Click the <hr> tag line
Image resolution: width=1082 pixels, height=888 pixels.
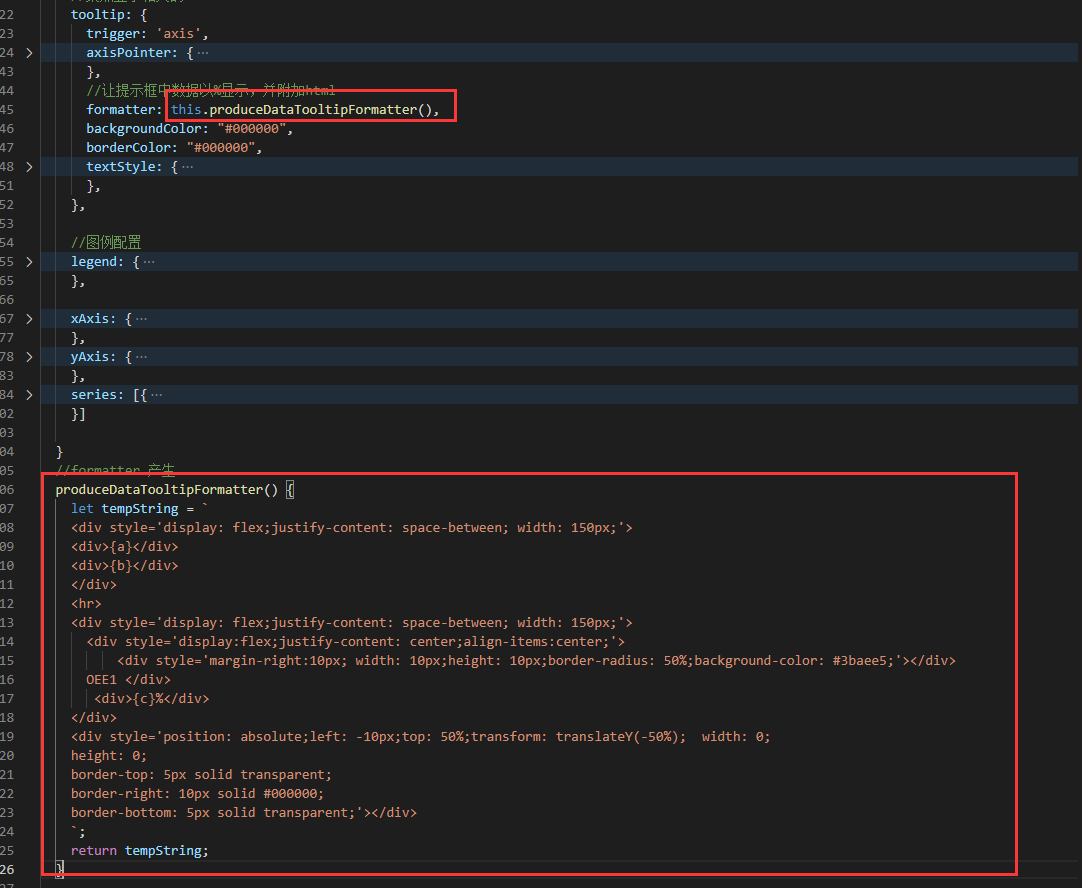point(86,603)
